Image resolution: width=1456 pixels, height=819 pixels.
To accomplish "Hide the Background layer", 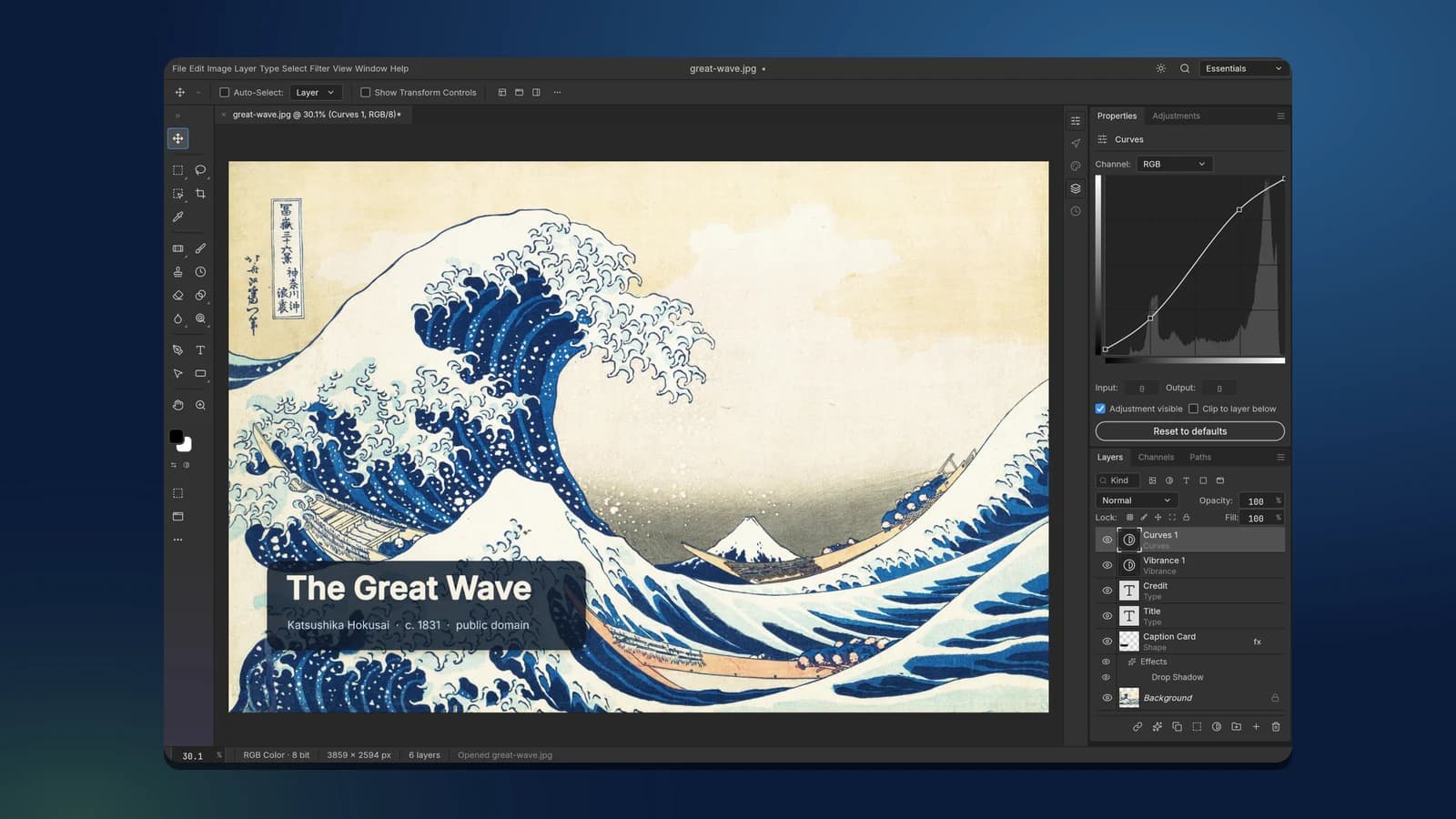I will (1107, 698).
